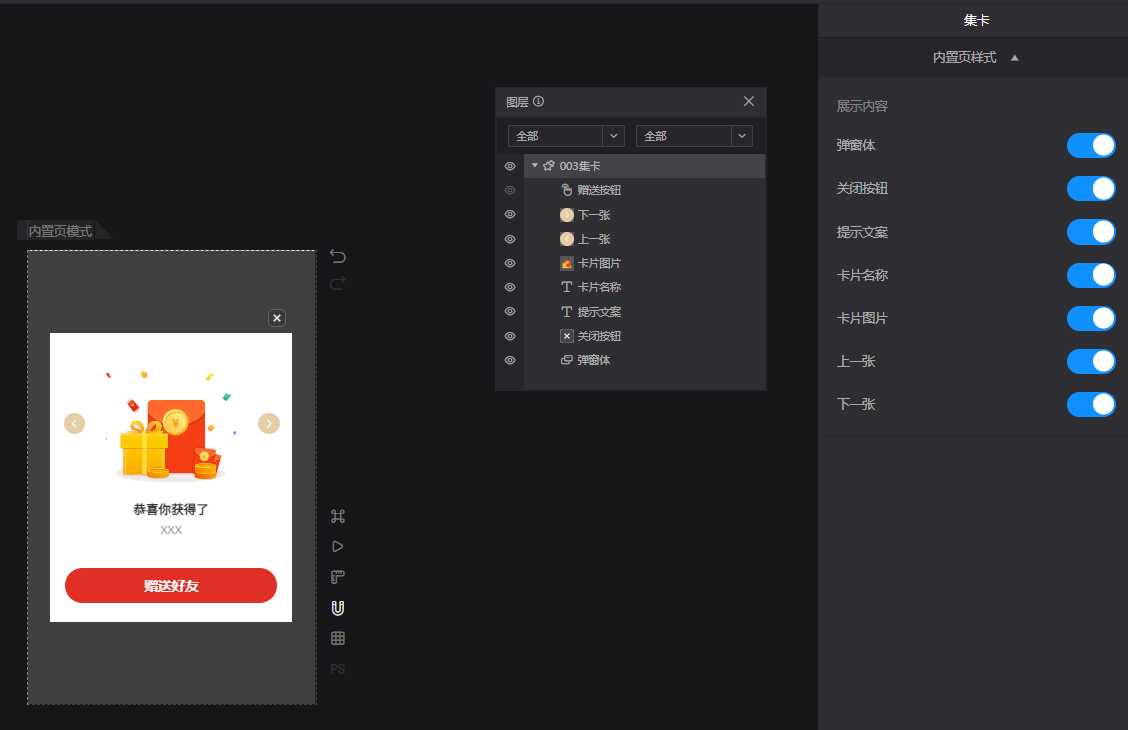1128x730 pixels.
Task: Select the 上一张 layer row
Action: 645,239
